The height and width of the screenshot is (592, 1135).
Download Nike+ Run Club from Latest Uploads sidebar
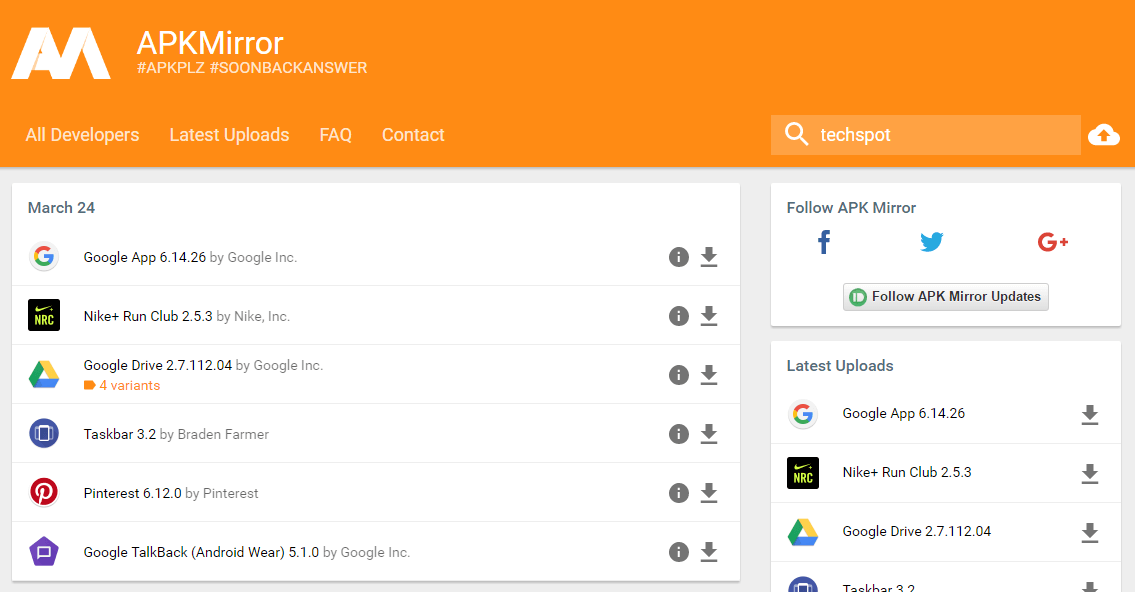[1089, 474]
